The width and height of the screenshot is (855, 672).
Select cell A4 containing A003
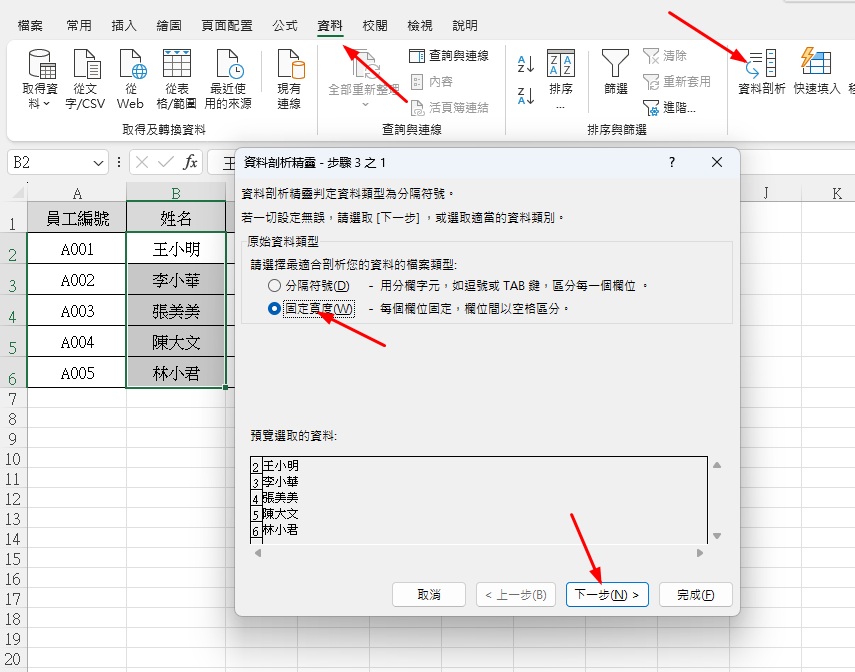coord(77,311)
